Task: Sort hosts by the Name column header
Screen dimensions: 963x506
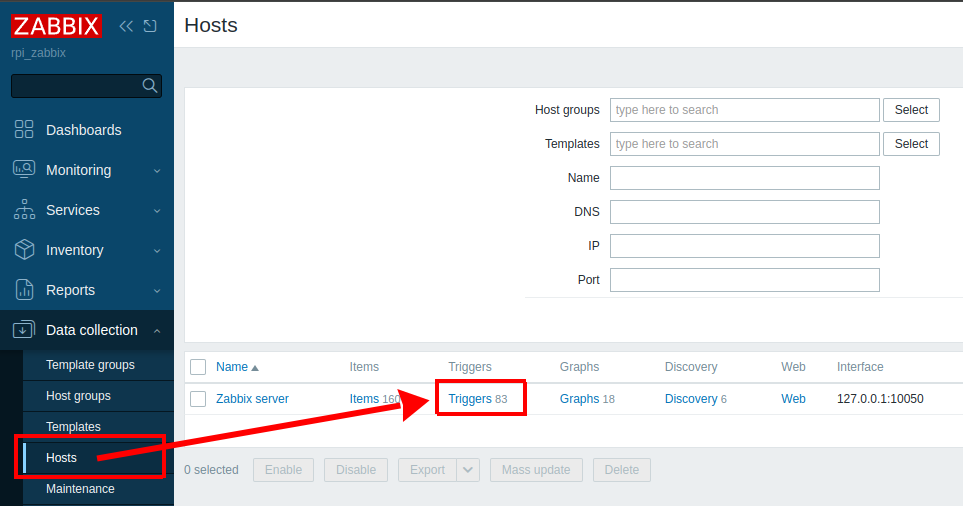Action: click(232, 367)
